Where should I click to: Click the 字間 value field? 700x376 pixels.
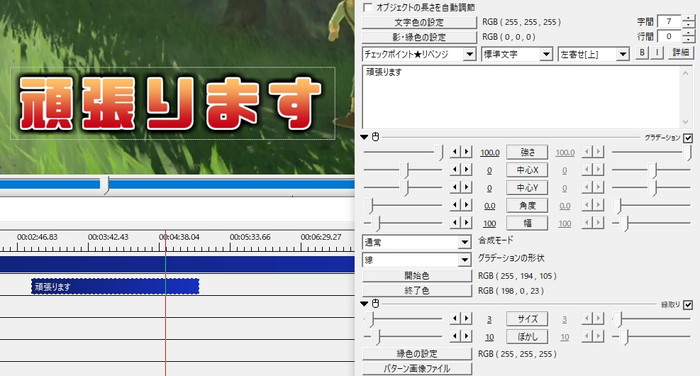click(670, 21)
